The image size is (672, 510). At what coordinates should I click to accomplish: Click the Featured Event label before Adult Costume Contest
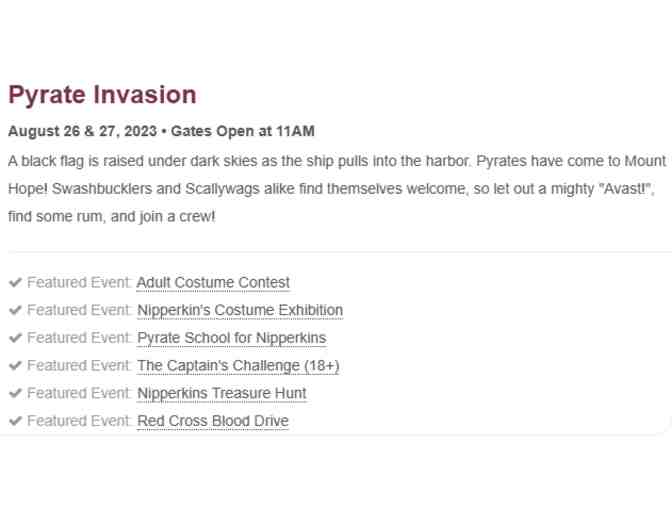pos(80,283)
